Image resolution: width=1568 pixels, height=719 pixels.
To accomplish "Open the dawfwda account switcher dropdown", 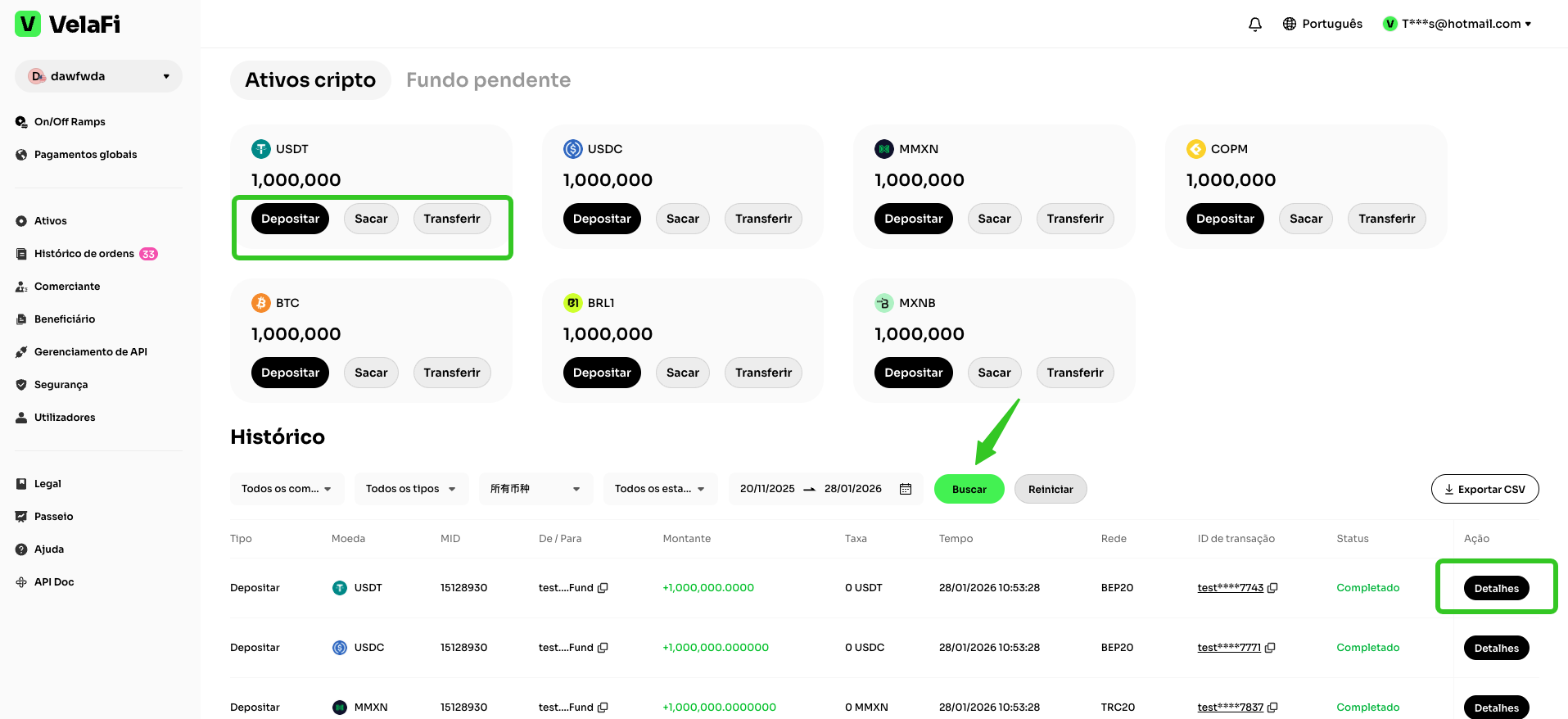I will [98, 76].
